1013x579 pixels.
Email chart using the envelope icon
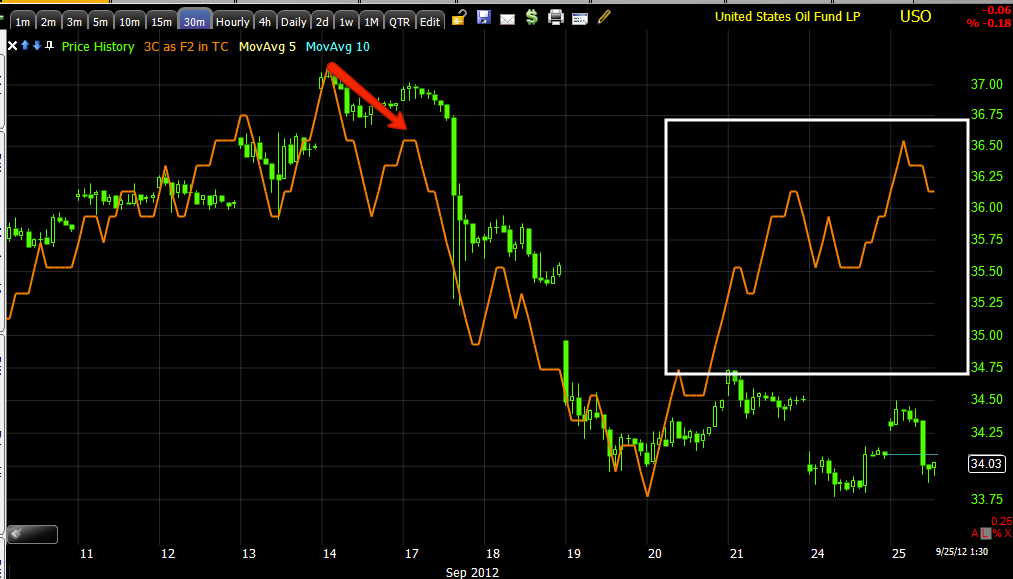point(508,19)
